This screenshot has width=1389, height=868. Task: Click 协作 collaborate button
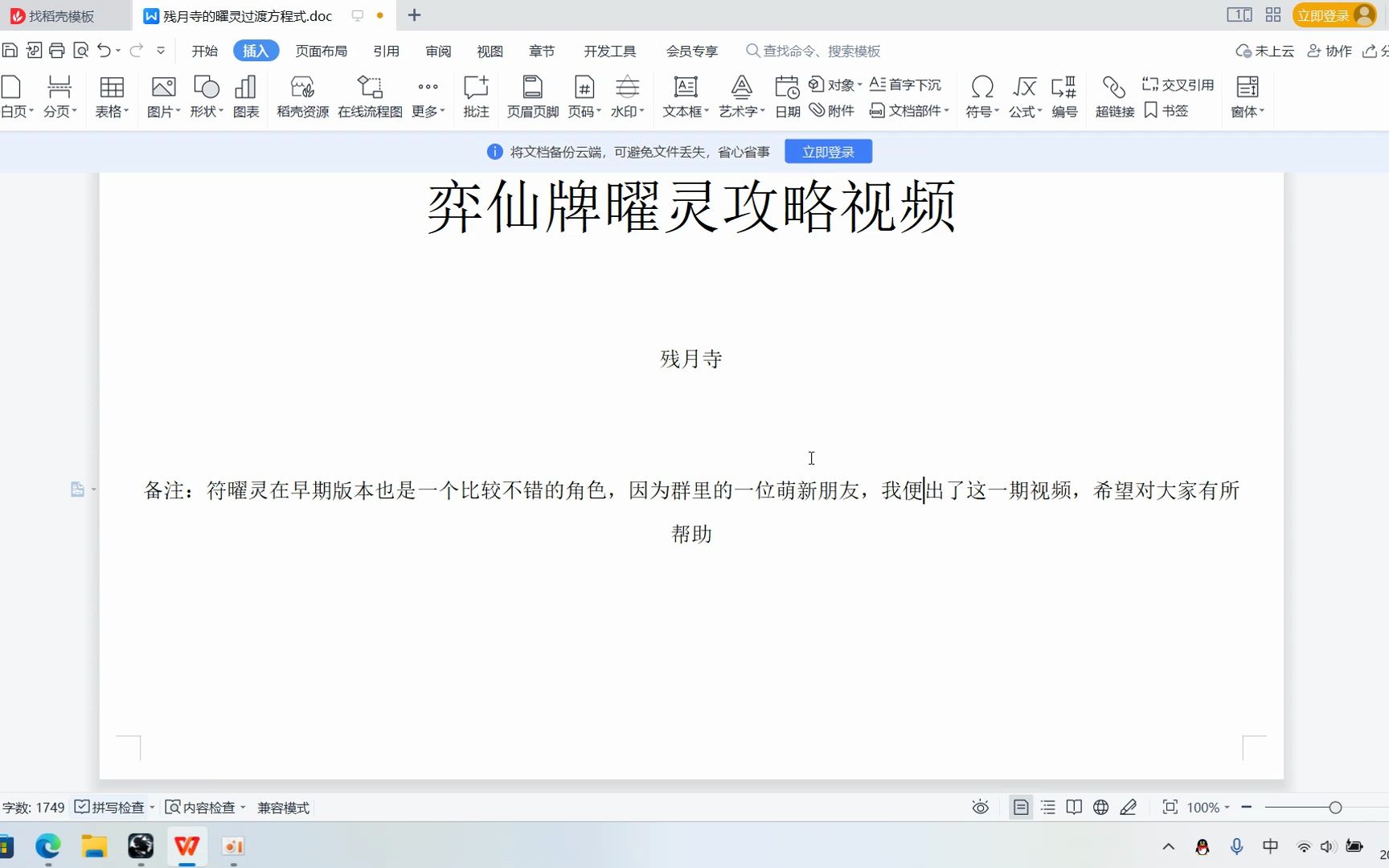click(1330, 51)
